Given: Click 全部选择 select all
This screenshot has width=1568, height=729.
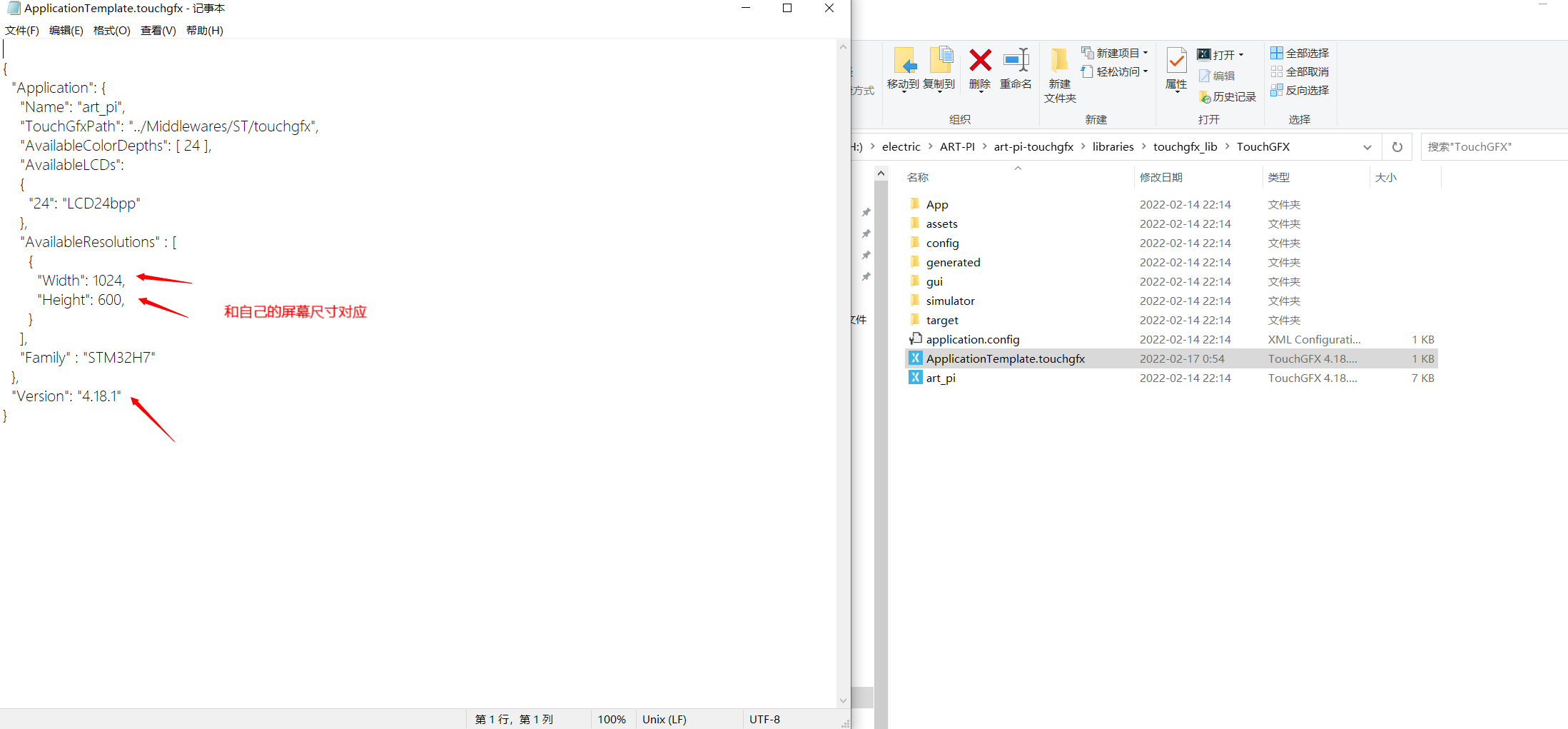Looking at the screenshot, I should 1300,53.
